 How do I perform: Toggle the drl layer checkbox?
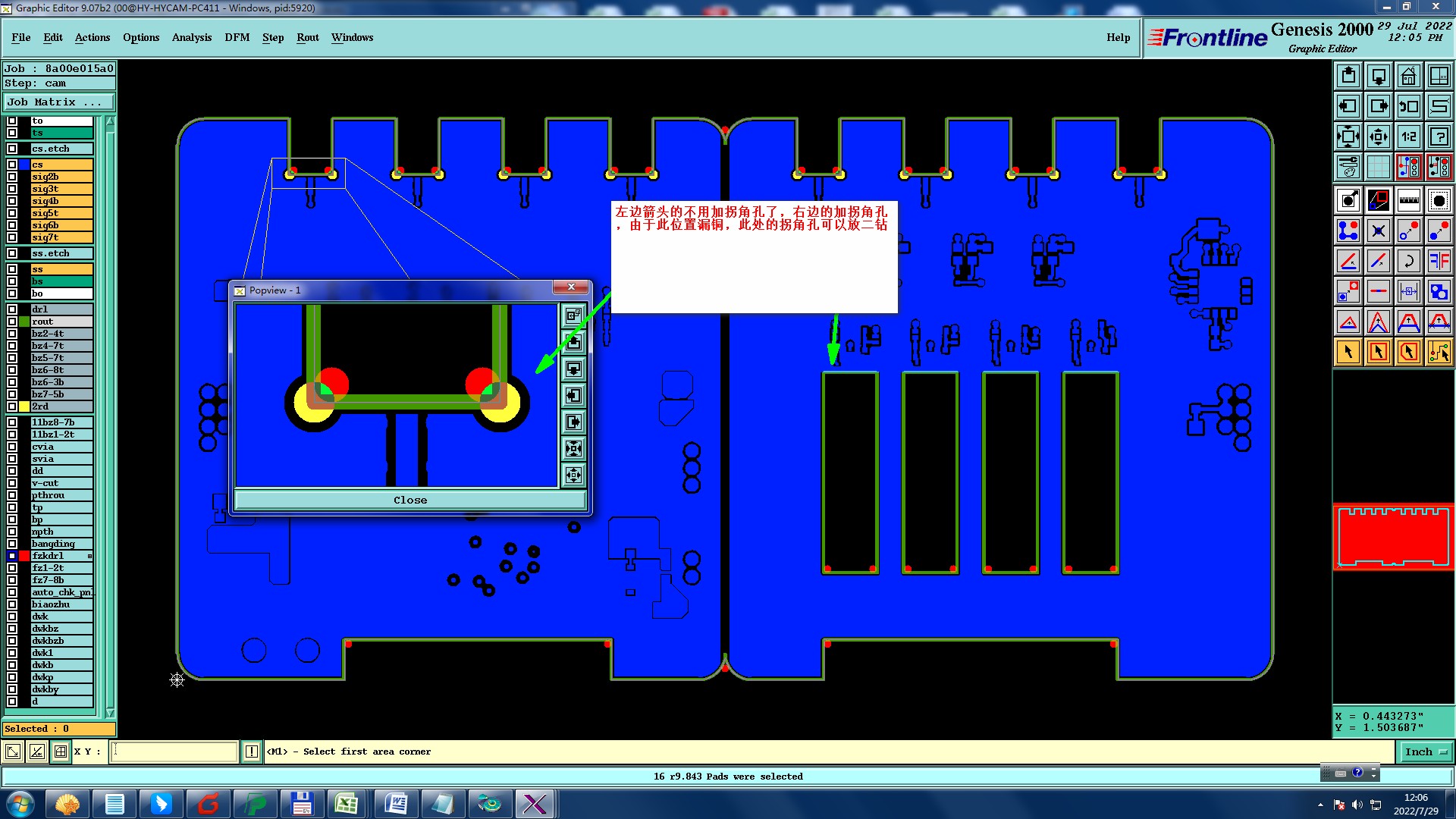[x=12, y=309]
